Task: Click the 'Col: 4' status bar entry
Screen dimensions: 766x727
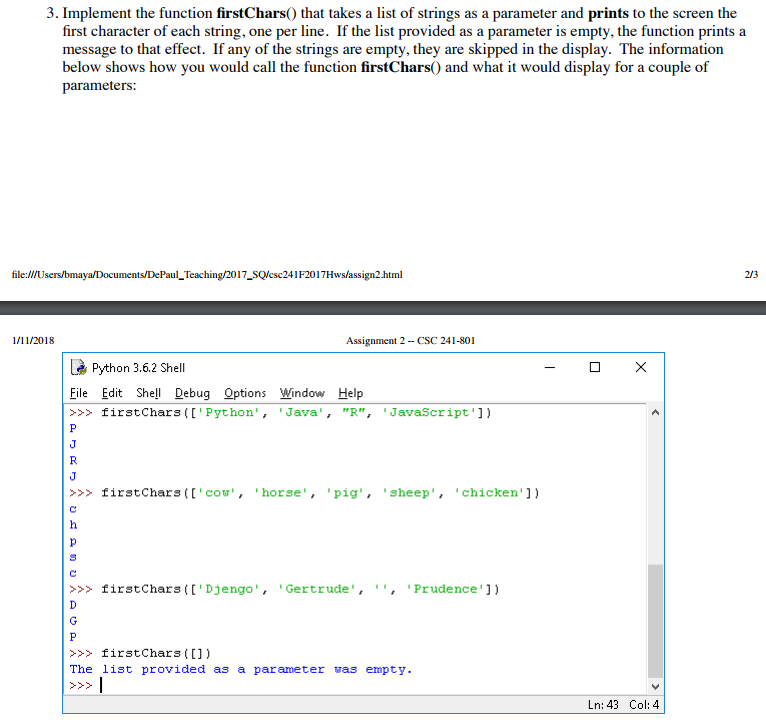Action: click(x=644, y=705)
